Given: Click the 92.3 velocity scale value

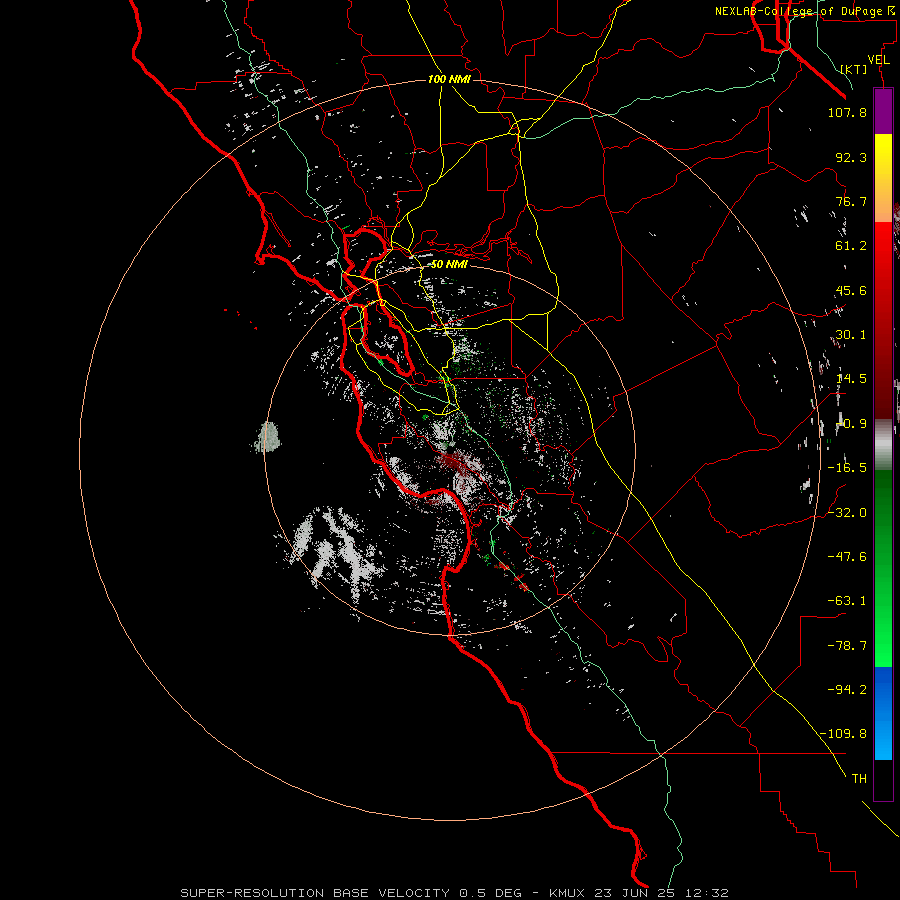Looking at the screenshot, I should click(x=851, y=157).
